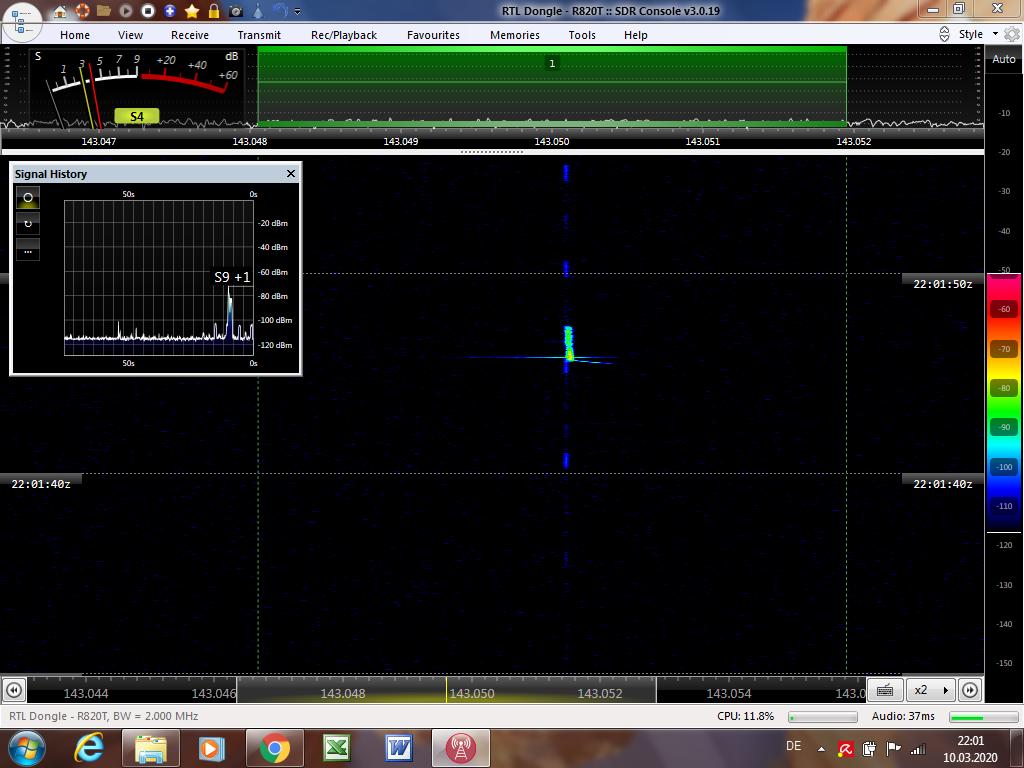The width and height of the screenshot is (1024, 768).
Task: Expand the quick access toolbar customize arrow
Action: tap(298, 12)
